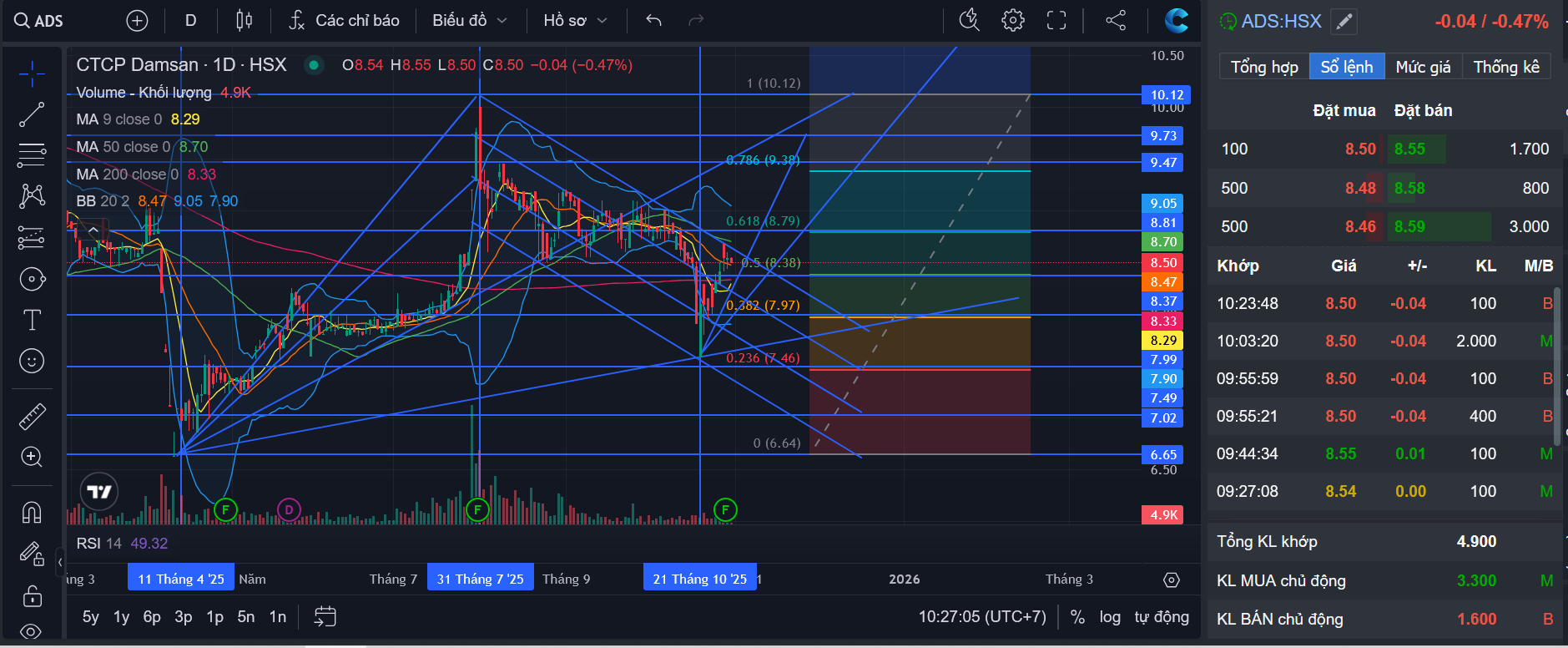Screen dimensions: 1568x648
Task: Toggle percent scale on price axis
Action: [x=1077, y=617]
